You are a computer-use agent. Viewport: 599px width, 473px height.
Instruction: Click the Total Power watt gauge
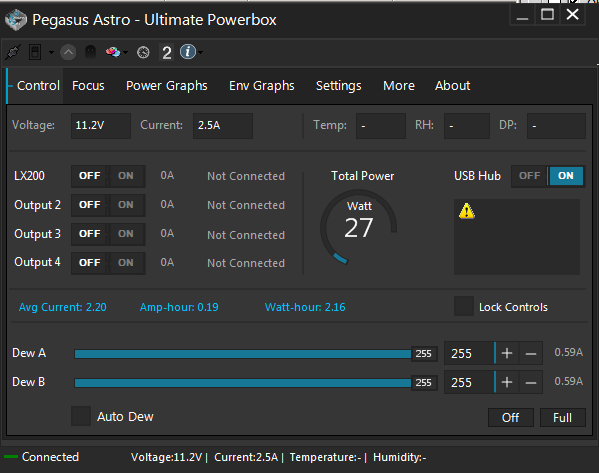point(359,228)
